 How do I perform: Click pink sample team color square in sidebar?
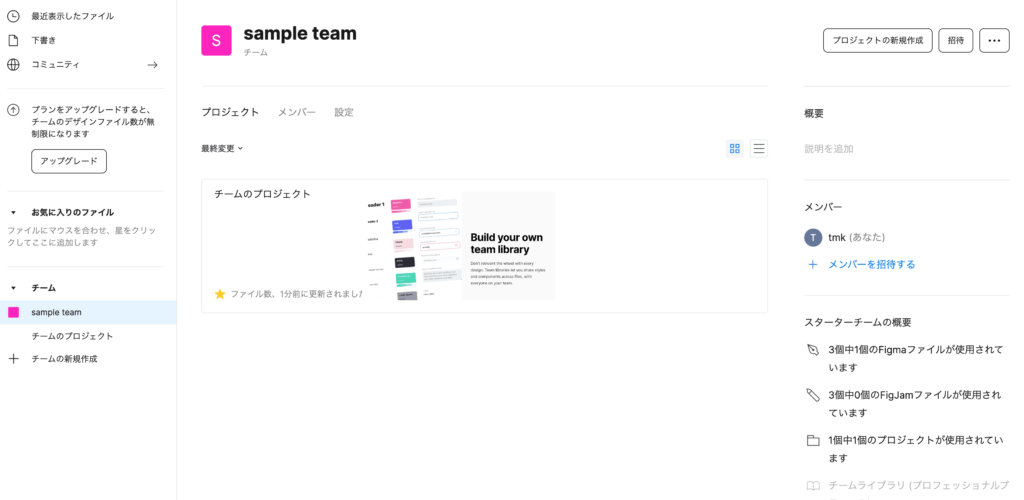click(x=13, y=312)
